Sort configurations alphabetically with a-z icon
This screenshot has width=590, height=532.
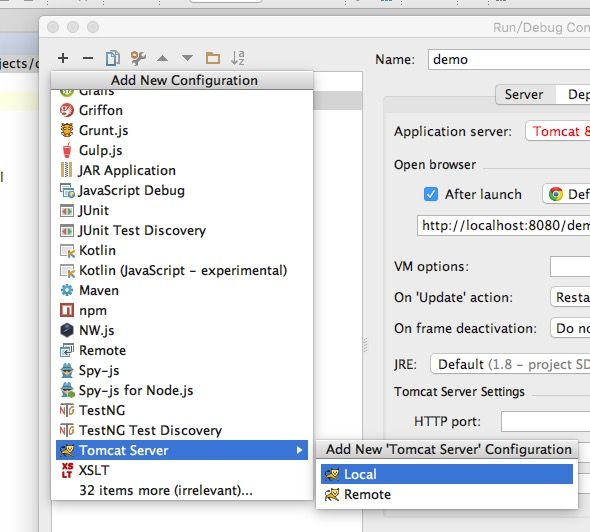pyautogui.click(x=238, y=58)
